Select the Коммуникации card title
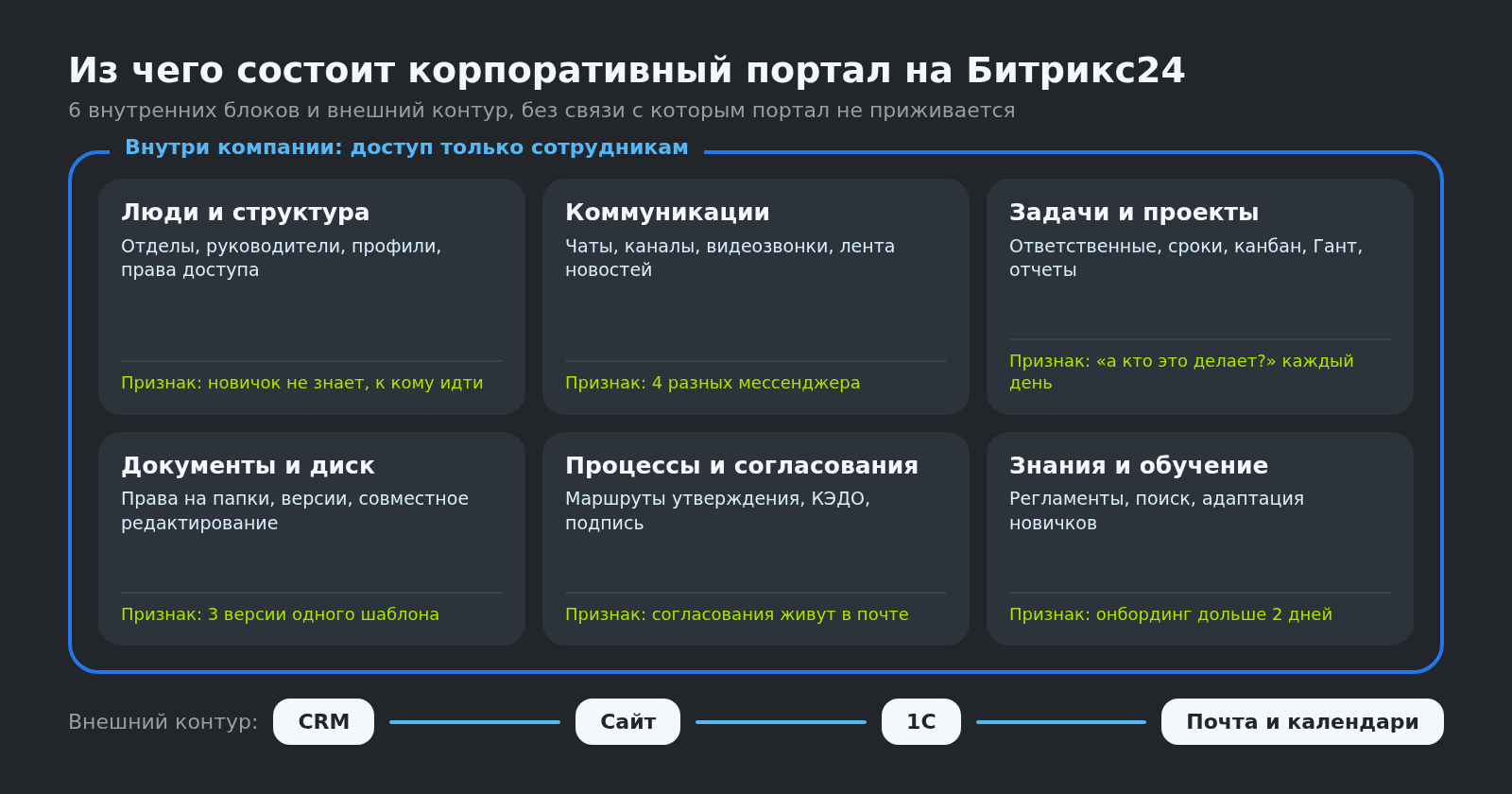The width and height of the screenshot is (1512, 794). coord(667,213)
